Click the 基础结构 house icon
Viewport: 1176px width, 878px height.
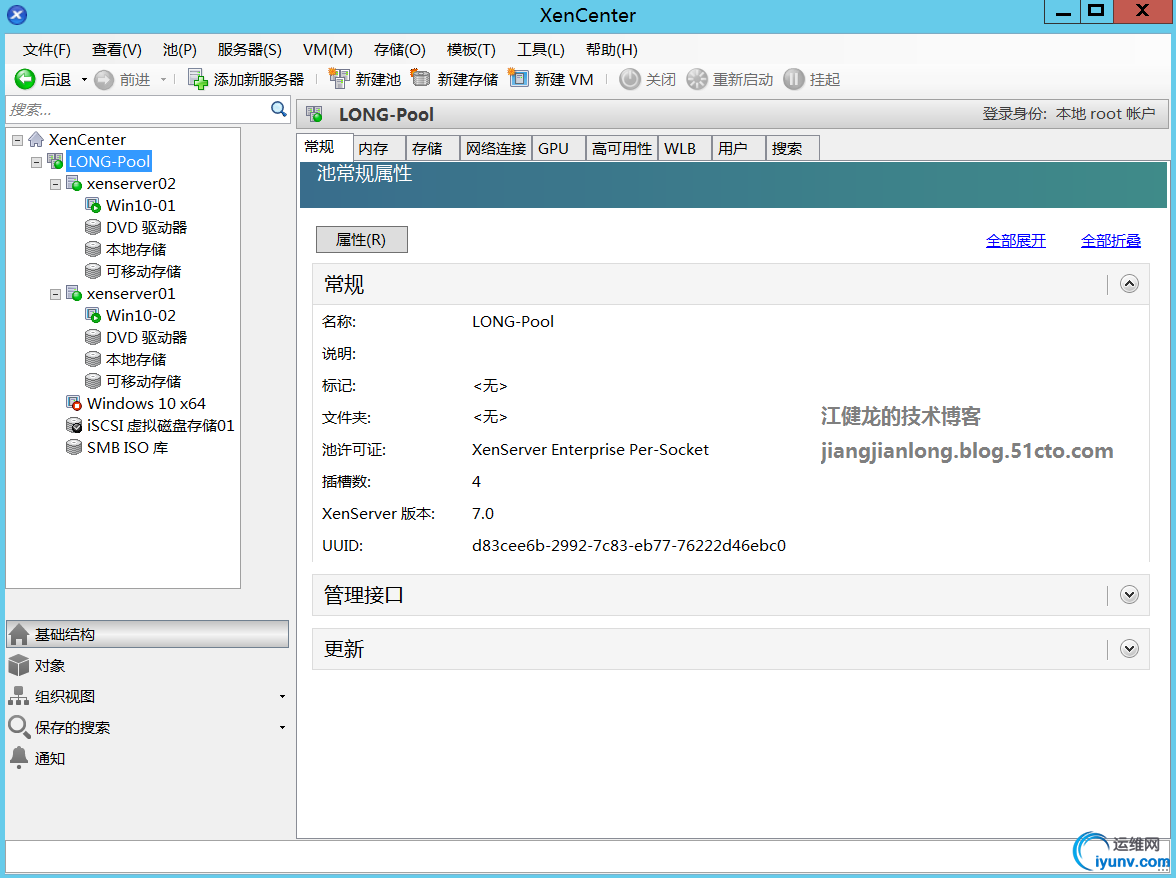19,634
